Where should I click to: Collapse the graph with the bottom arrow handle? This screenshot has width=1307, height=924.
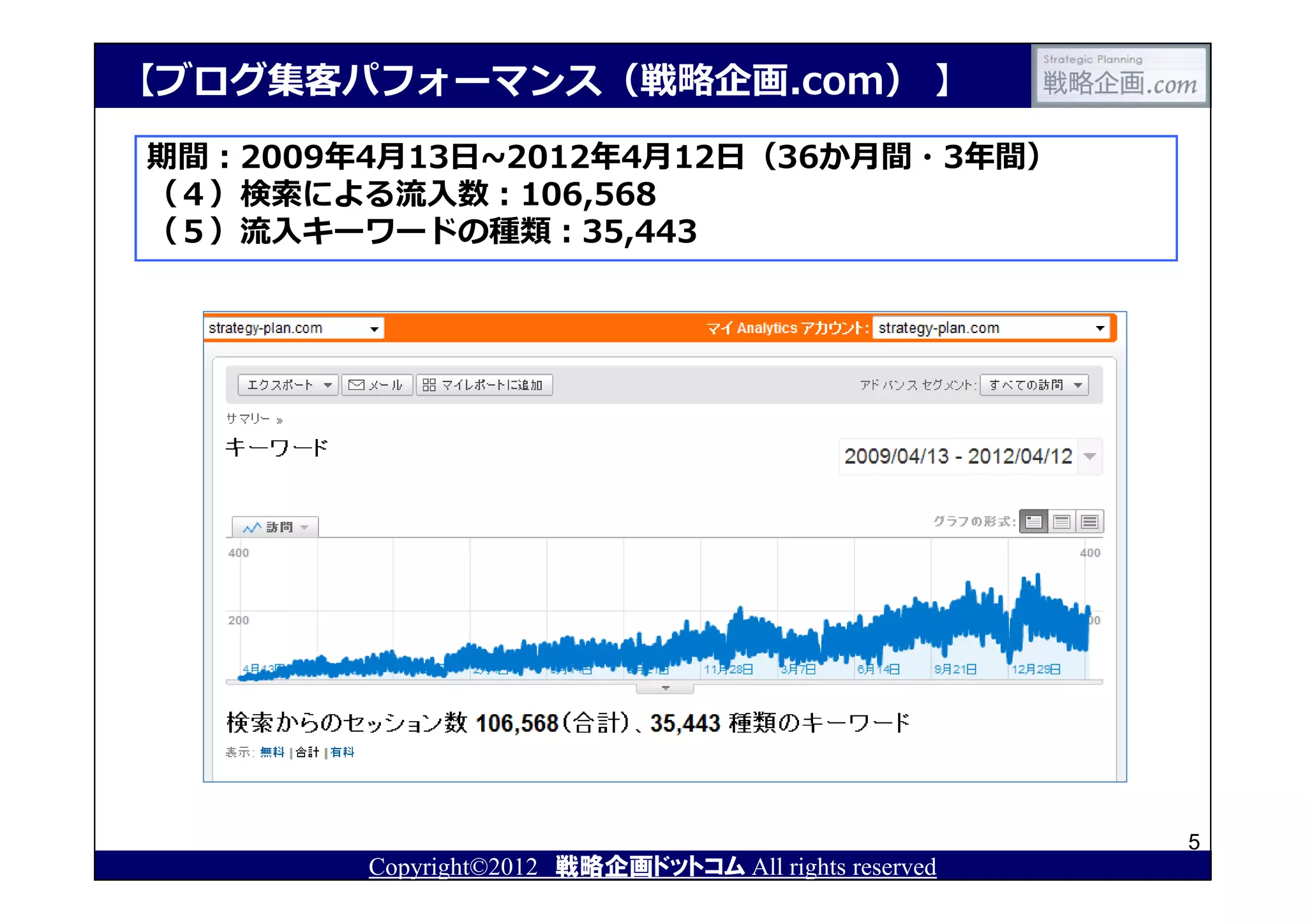point(665,689)
